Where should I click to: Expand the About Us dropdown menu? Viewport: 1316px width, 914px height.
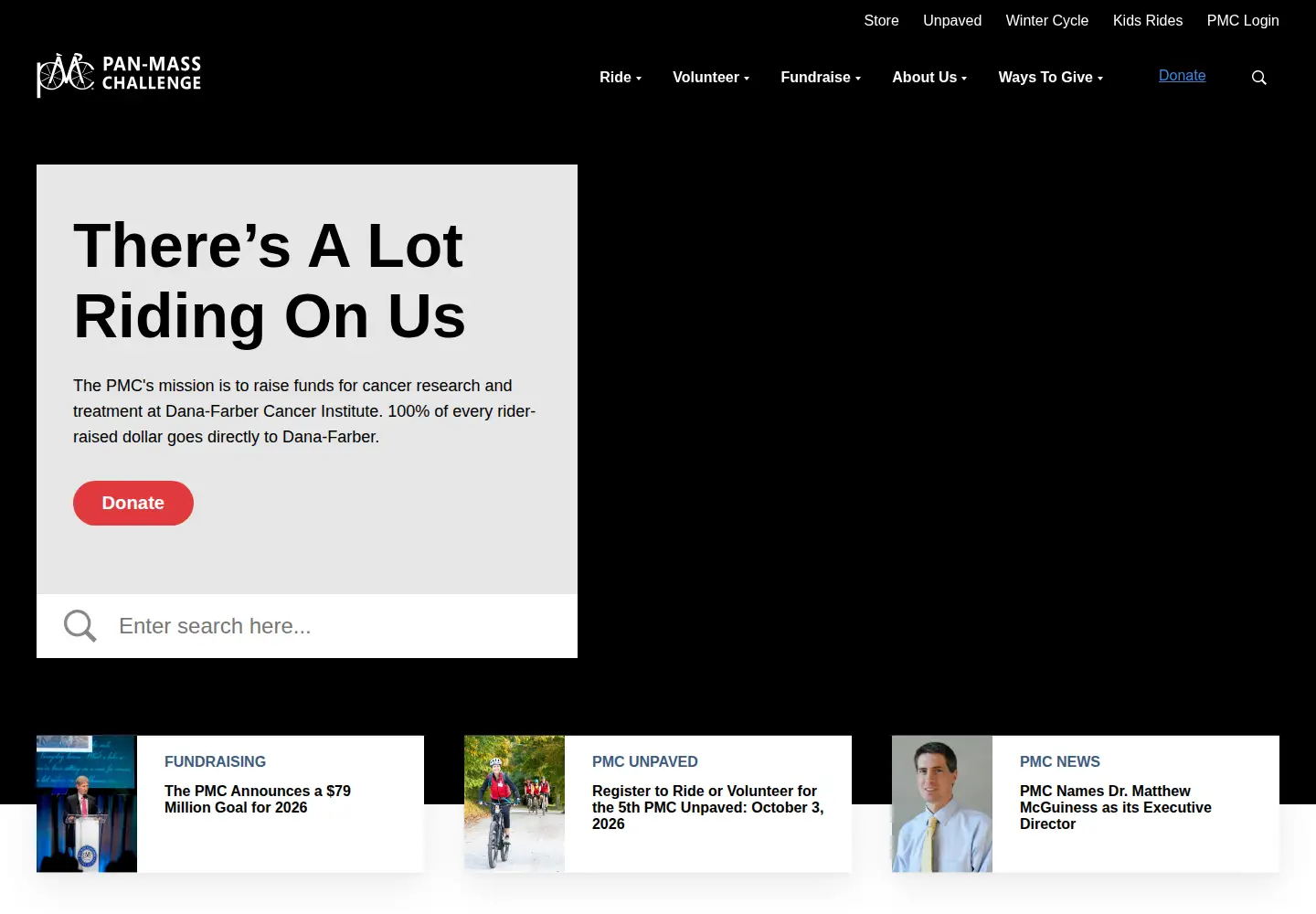click(929, 78)
